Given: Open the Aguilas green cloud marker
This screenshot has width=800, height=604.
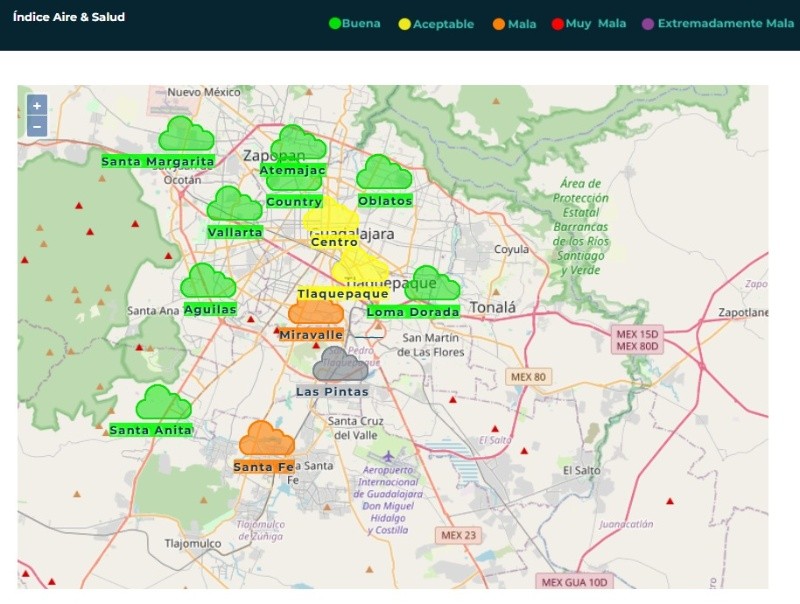Looking at the screenshot, I should [208, 282].
